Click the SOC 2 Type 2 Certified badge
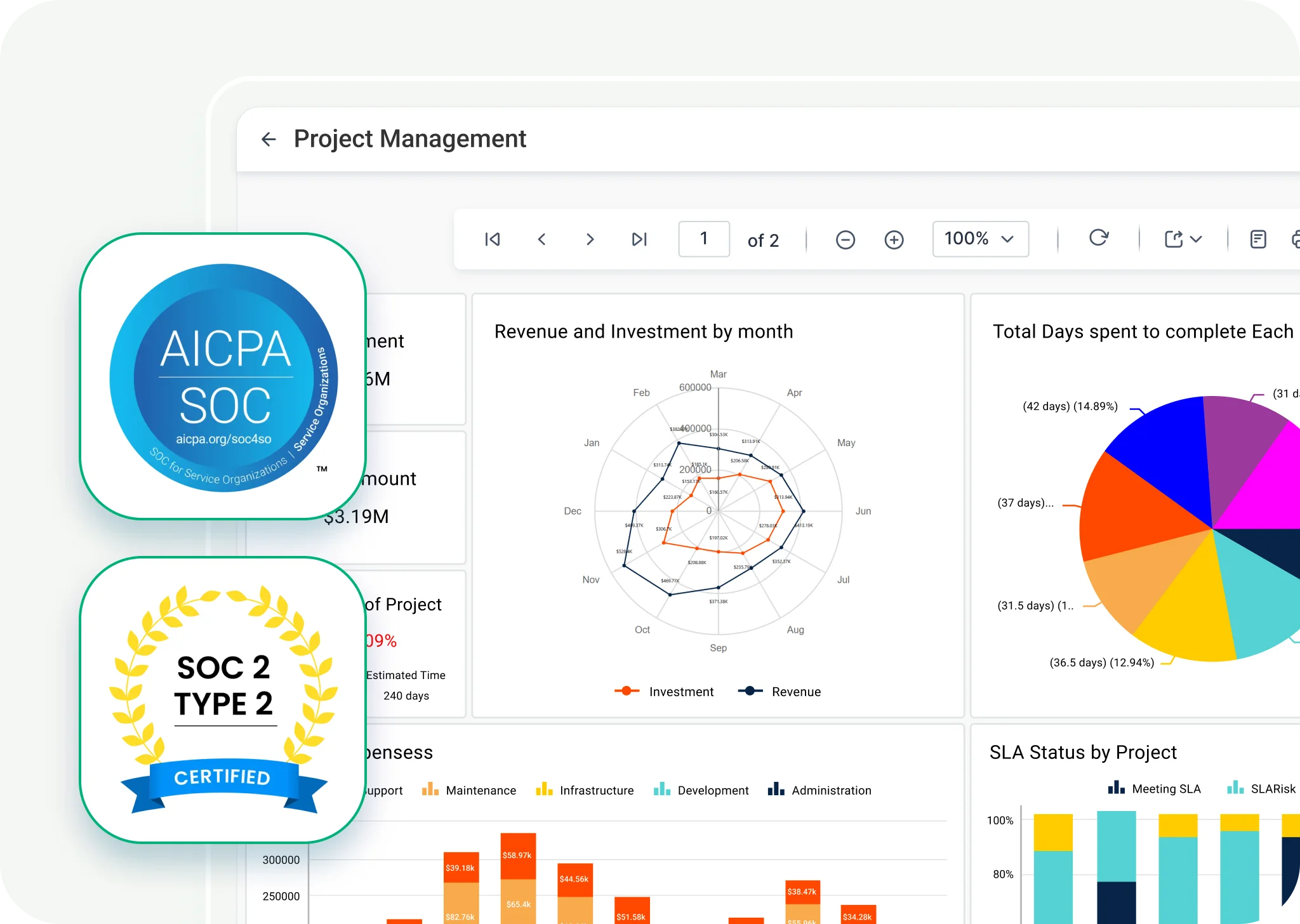The width and height of the screenshot is (1300, 924). coord(223,700)
